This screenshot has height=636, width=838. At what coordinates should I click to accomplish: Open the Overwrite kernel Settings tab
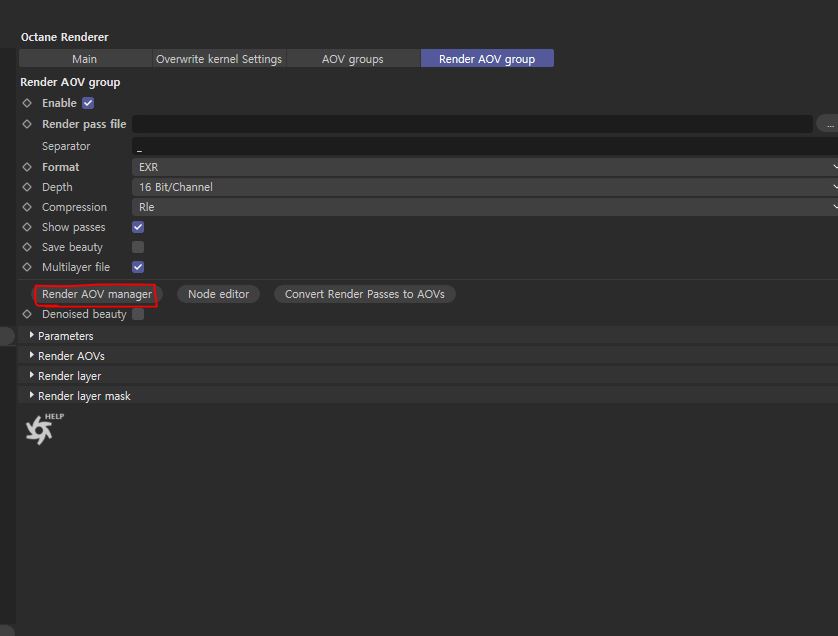tap(219, 59)
